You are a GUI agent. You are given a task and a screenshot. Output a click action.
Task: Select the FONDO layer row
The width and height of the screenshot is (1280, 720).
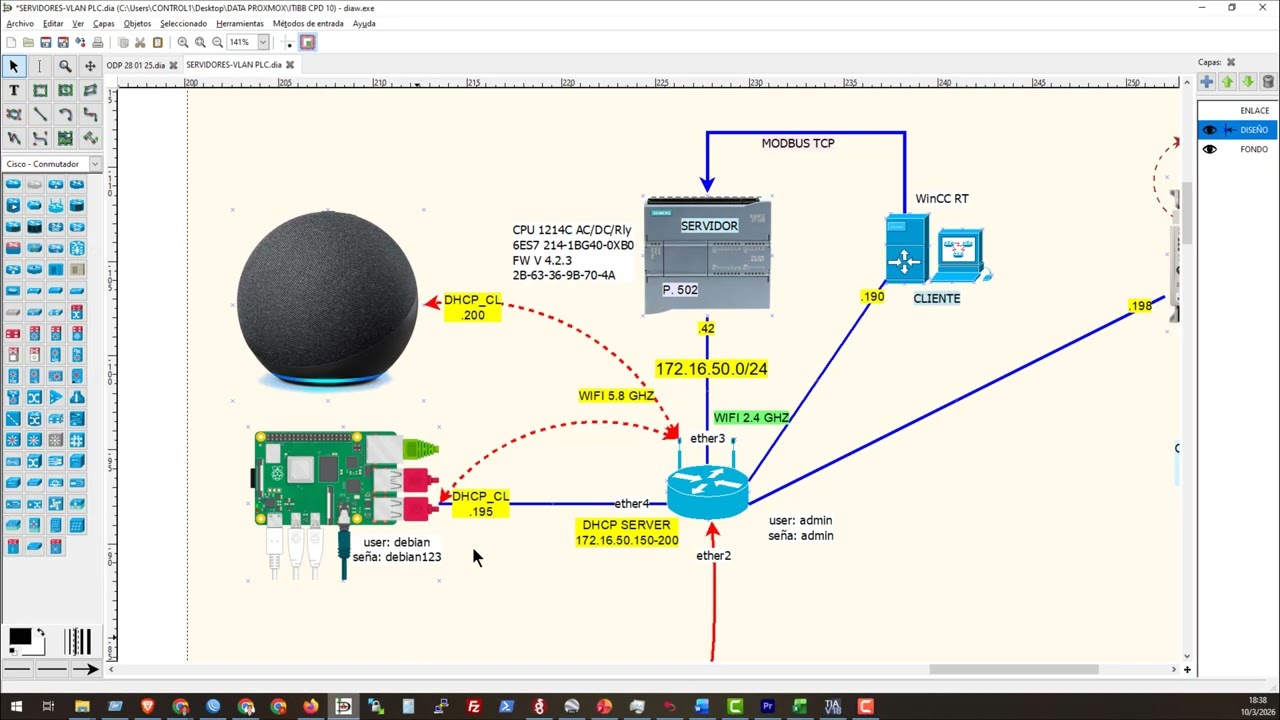tap(1237, 149)
